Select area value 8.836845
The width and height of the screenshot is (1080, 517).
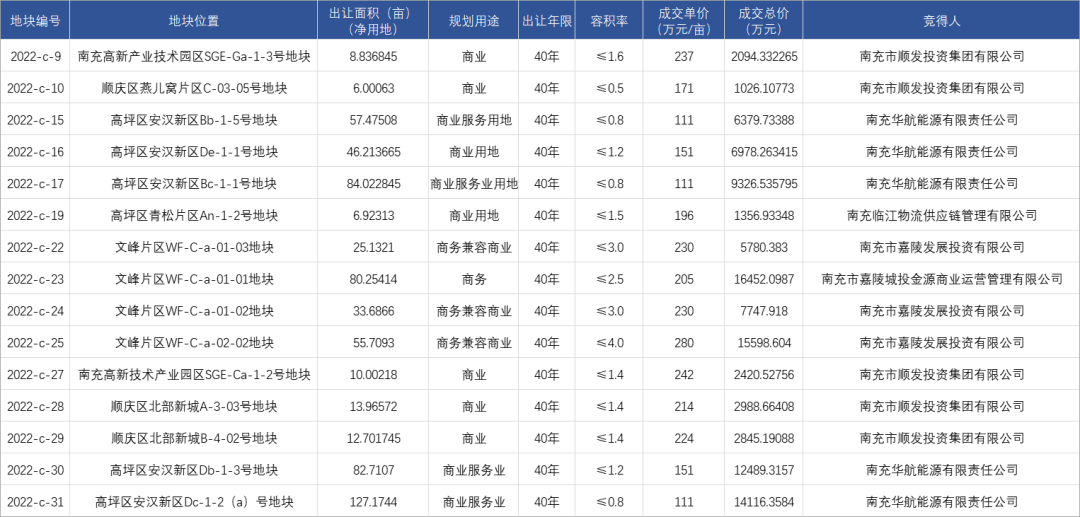[x=373, y=56]
